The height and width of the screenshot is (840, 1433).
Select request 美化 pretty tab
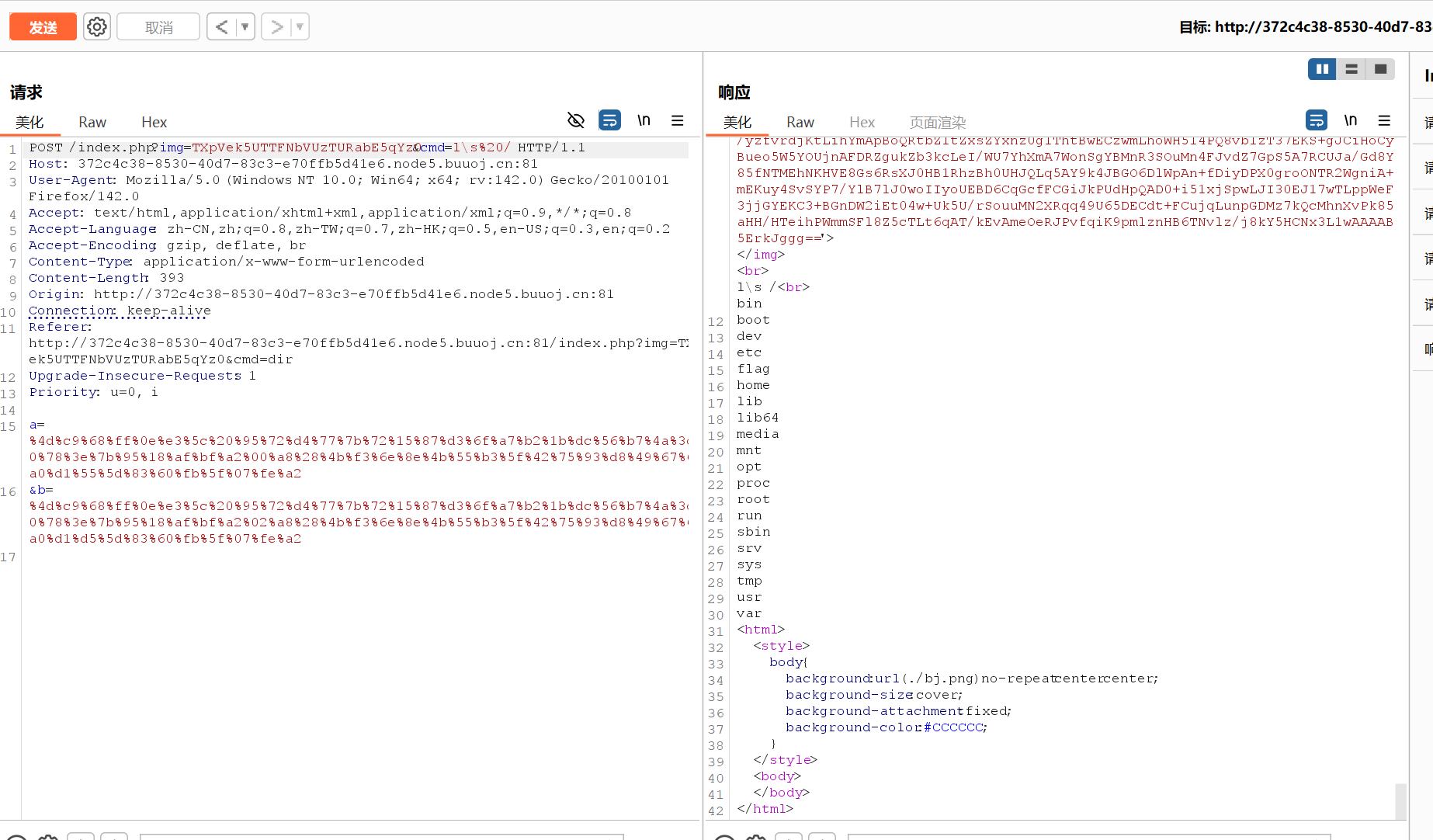[x=29, y=122]
